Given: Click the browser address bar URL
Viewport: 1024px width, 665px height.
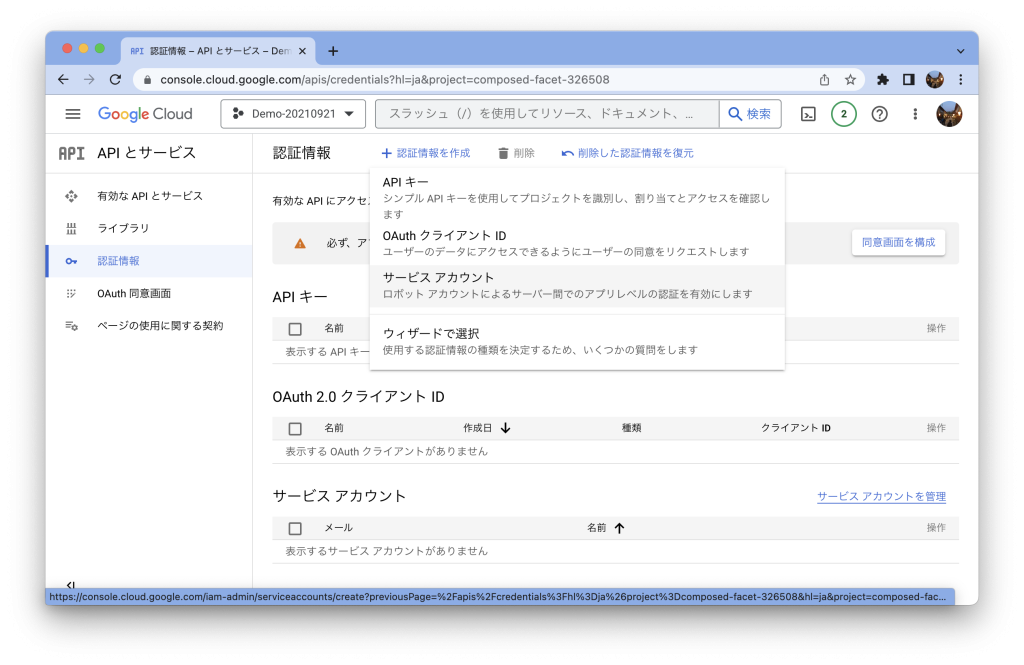Looking at the screenshot, I should click(x=385, y=80).
